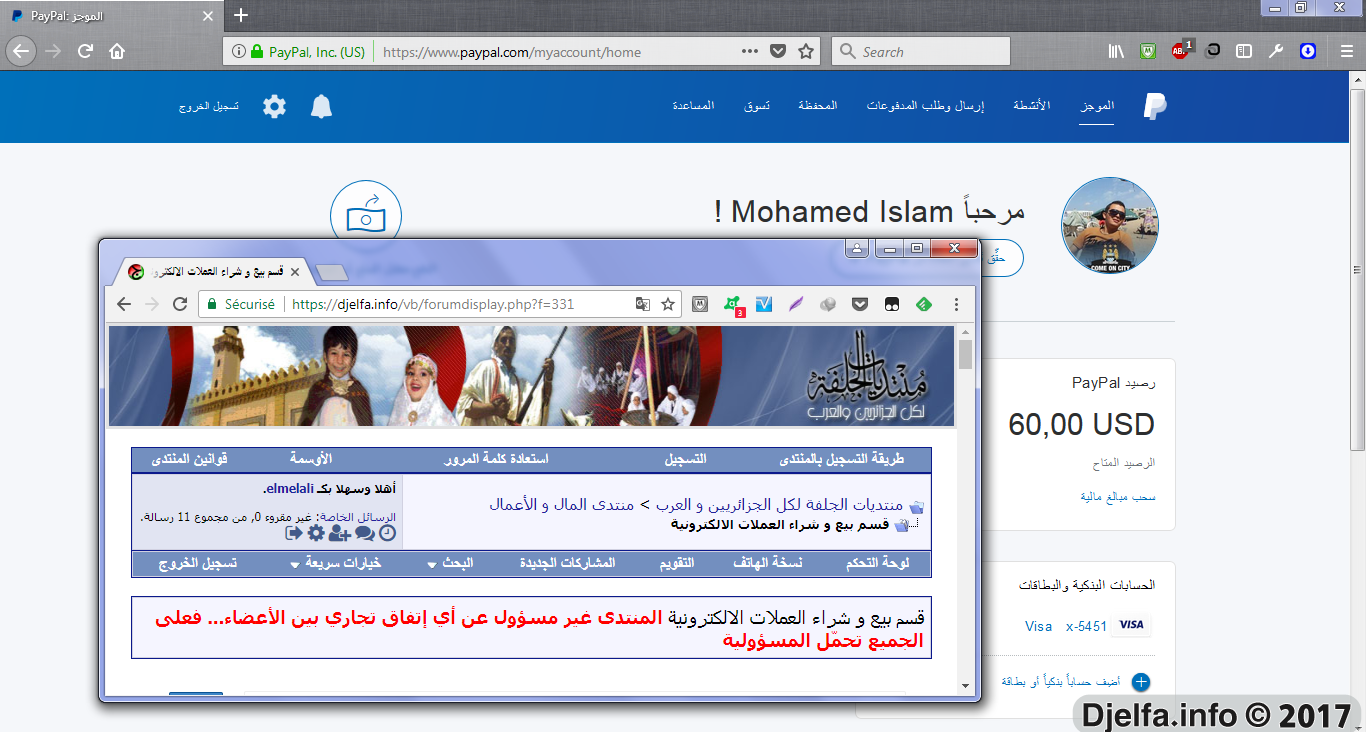Click the chain link extension icon in Firefox
1366x732 pixels.
pos(1212,52)
